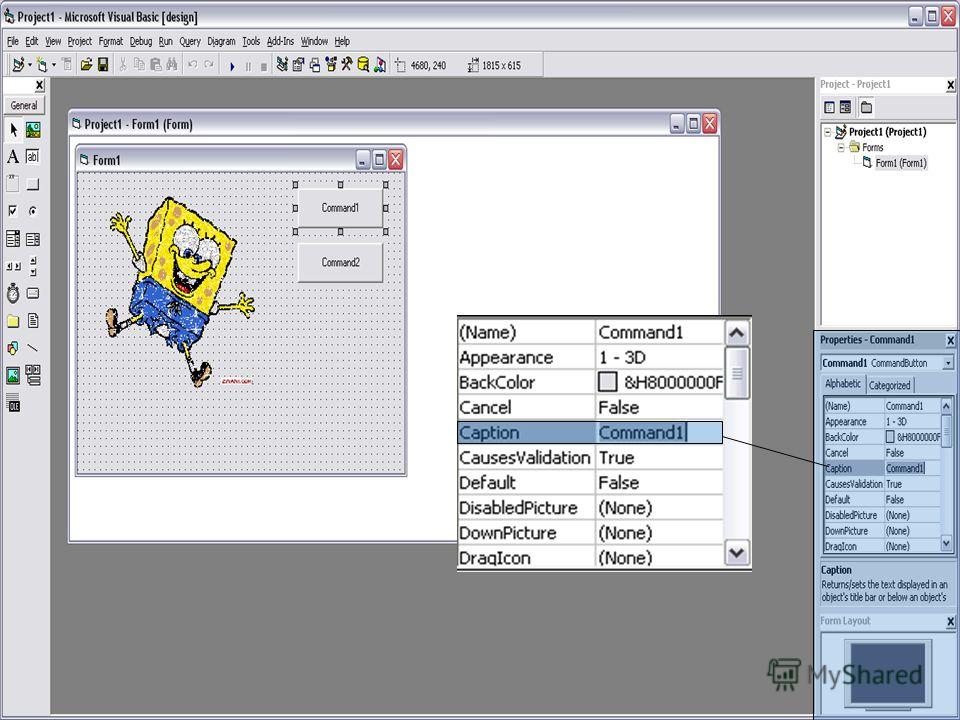
Task: Click the Find binoculars icon in toolbar
Action: (172, 64)
